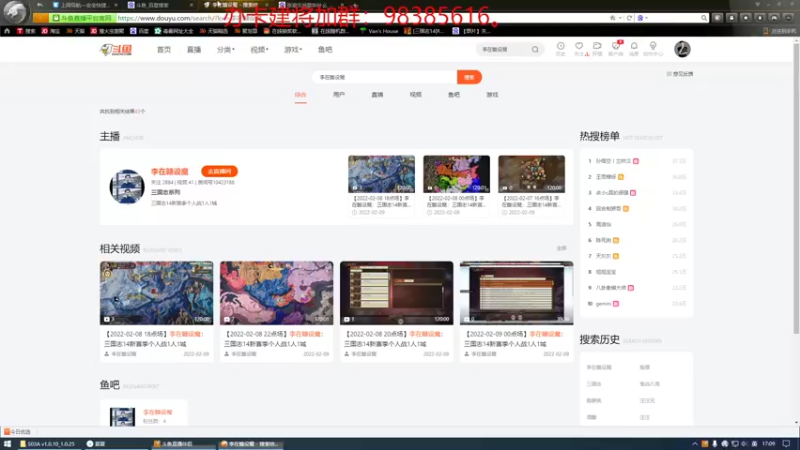Screen dimensions: 800x450
Task: Open the 2022-02-08 18点场 thumbnail in anchor card
Action: 381,174
